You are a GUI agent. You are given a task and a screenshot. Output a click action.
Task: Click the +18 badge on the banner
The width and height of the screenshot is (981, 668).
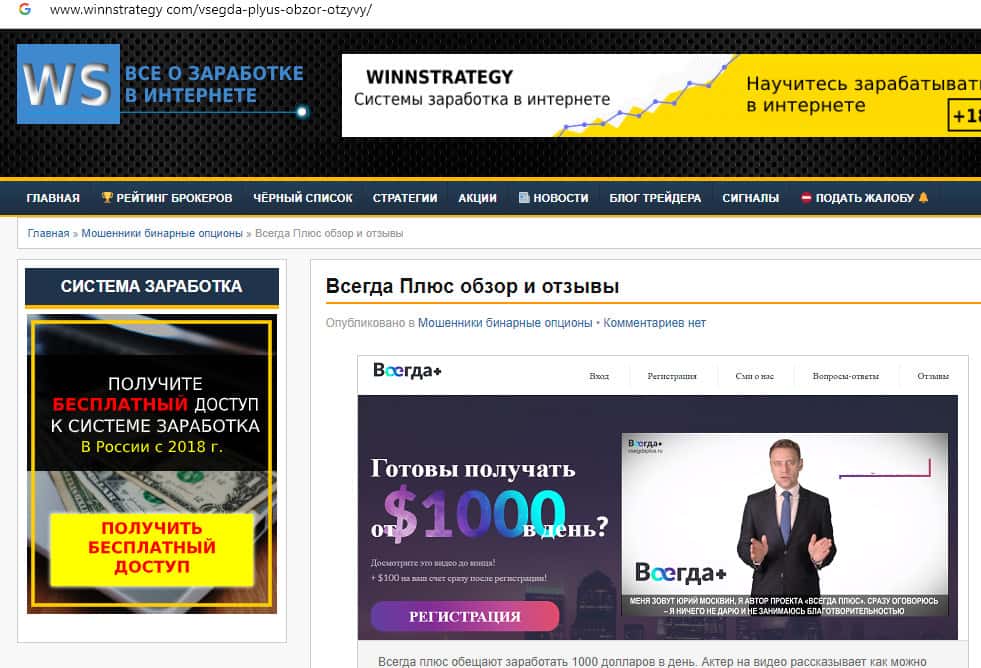(x=965, y=116)
